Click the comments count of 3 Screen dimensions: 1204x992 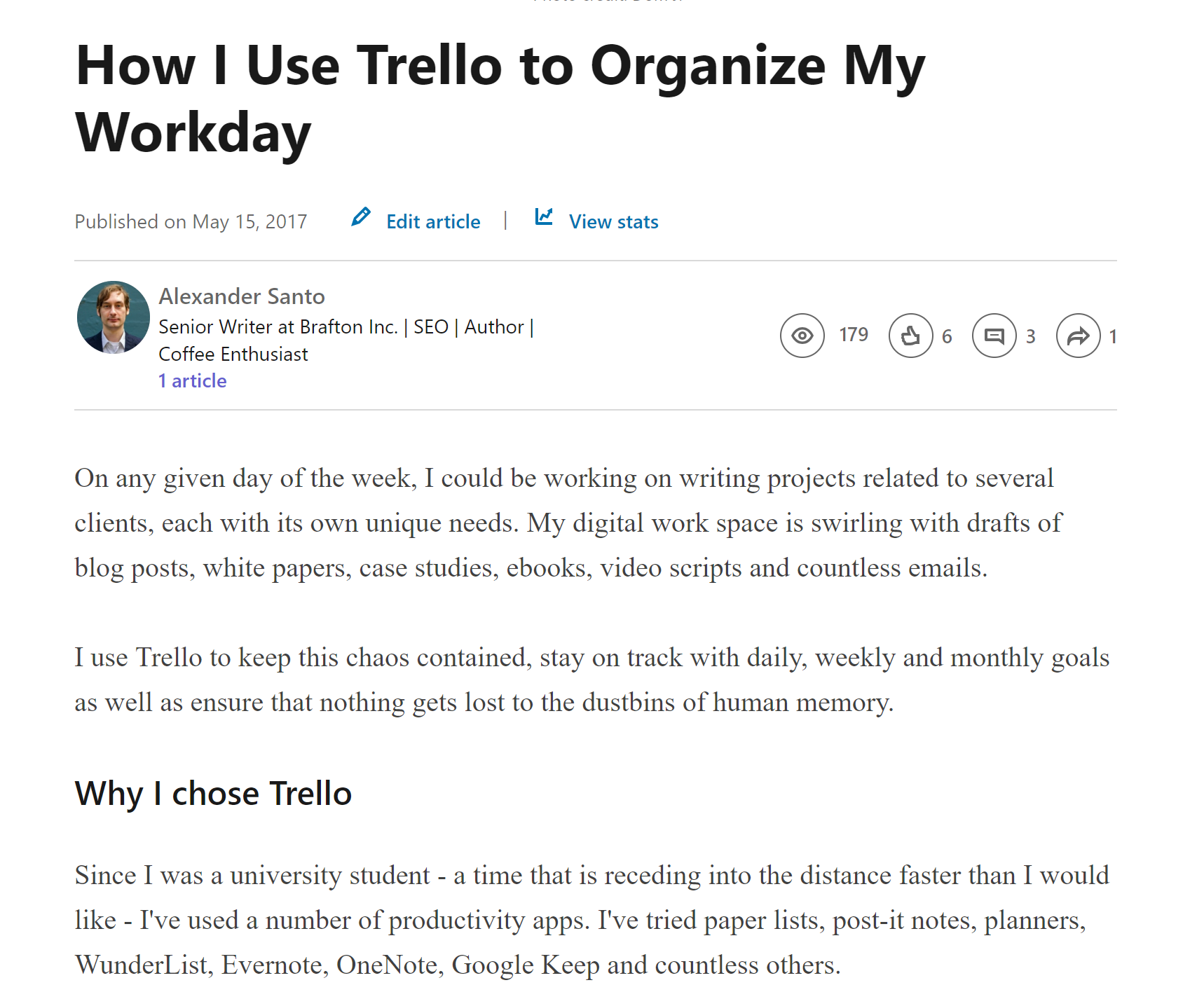[x=1030, y=337]
